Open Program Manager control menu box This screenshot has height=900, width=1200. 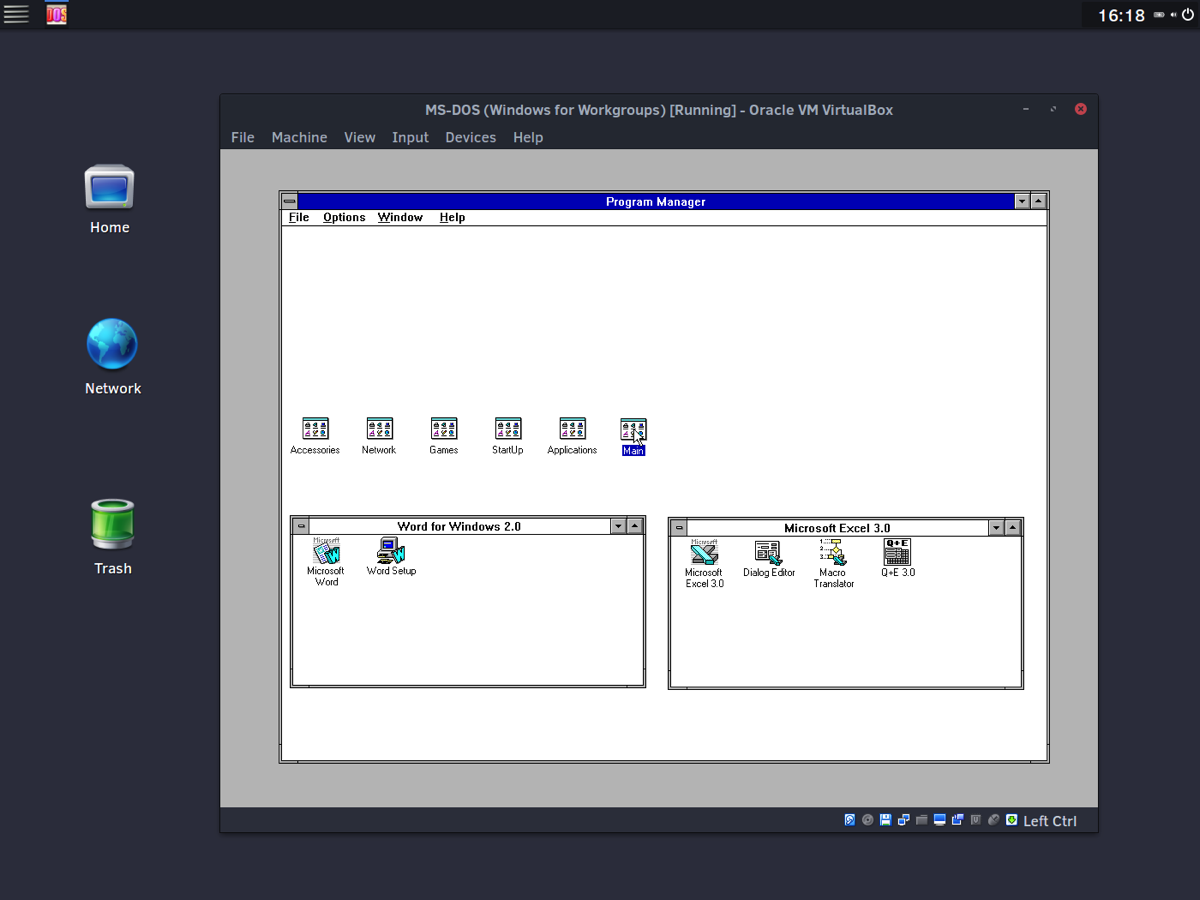click(x=290, y=201)
